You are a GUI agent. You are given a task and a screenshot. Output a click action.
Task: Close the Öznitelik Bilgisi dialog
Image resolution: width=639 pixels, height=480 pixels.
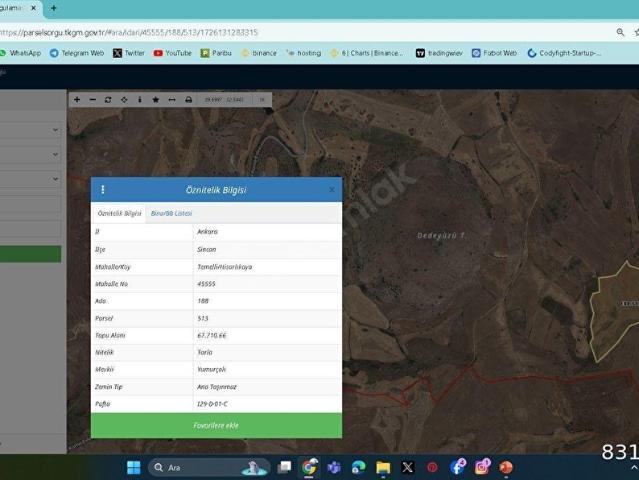click(x=332, y=189)
